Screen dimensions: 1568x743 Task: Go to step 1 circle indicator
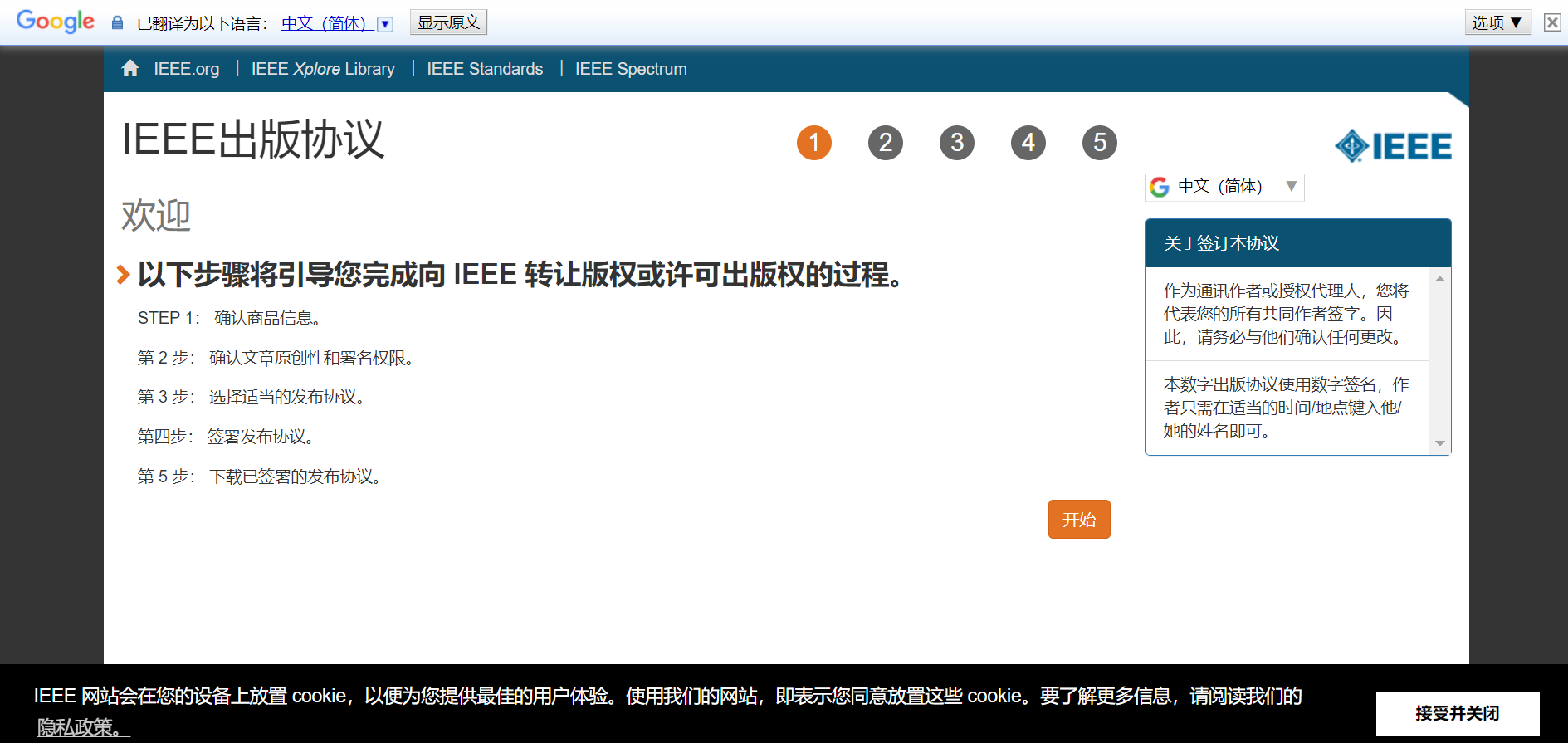(x=814, y=143)
